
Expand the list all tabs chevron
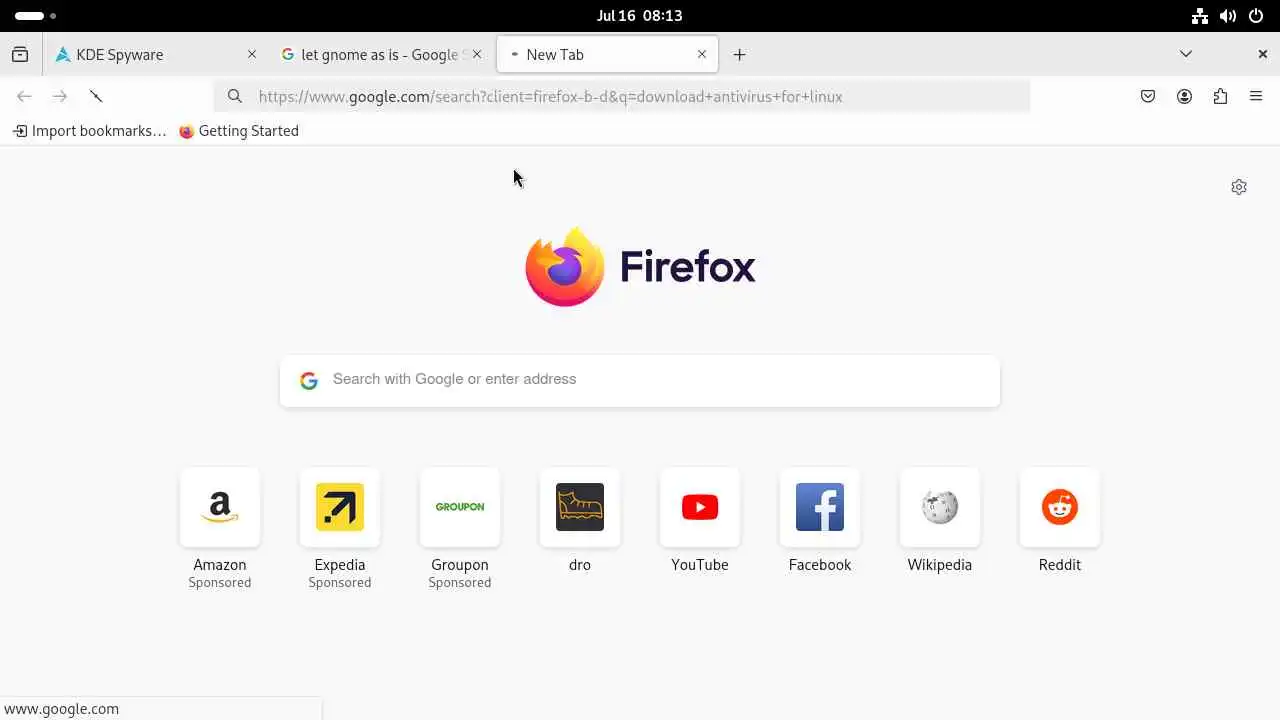1186,54
